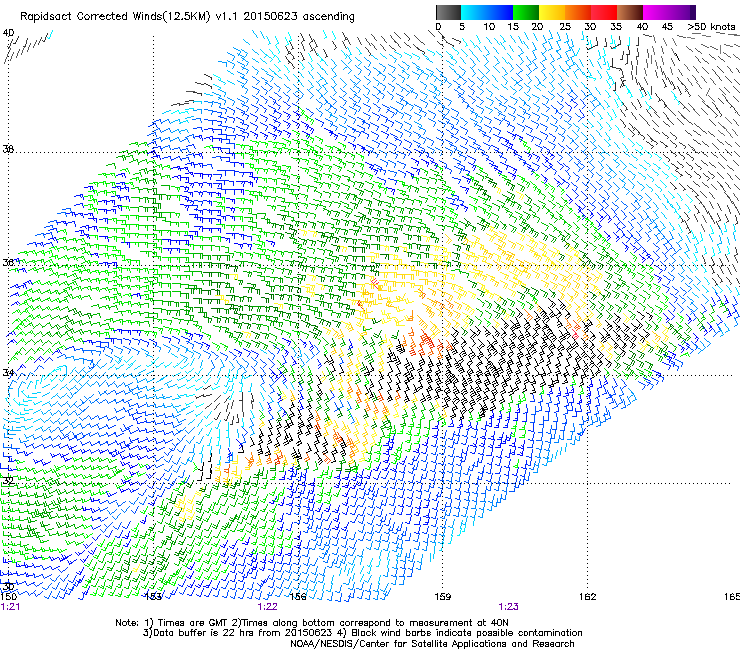Screen dimensions: 740x650
Task: Click the green 15-20 knots legend swatch
Action: point(526,12)
